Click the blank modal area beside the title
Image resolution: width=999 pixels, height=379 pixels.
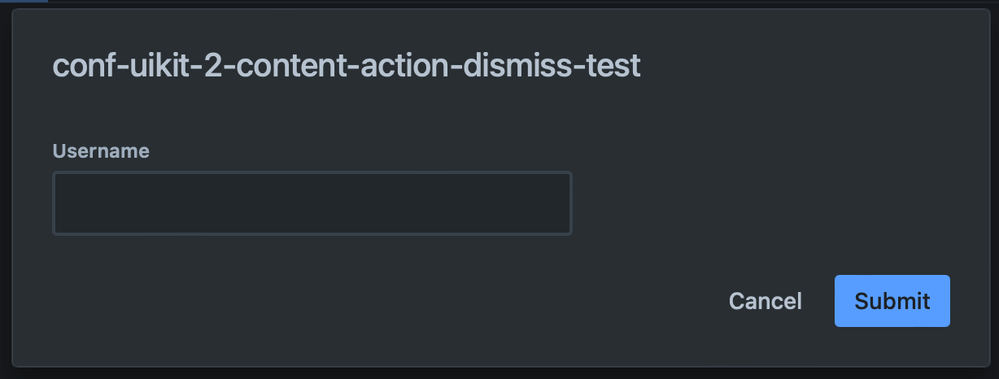click(809, 66)
